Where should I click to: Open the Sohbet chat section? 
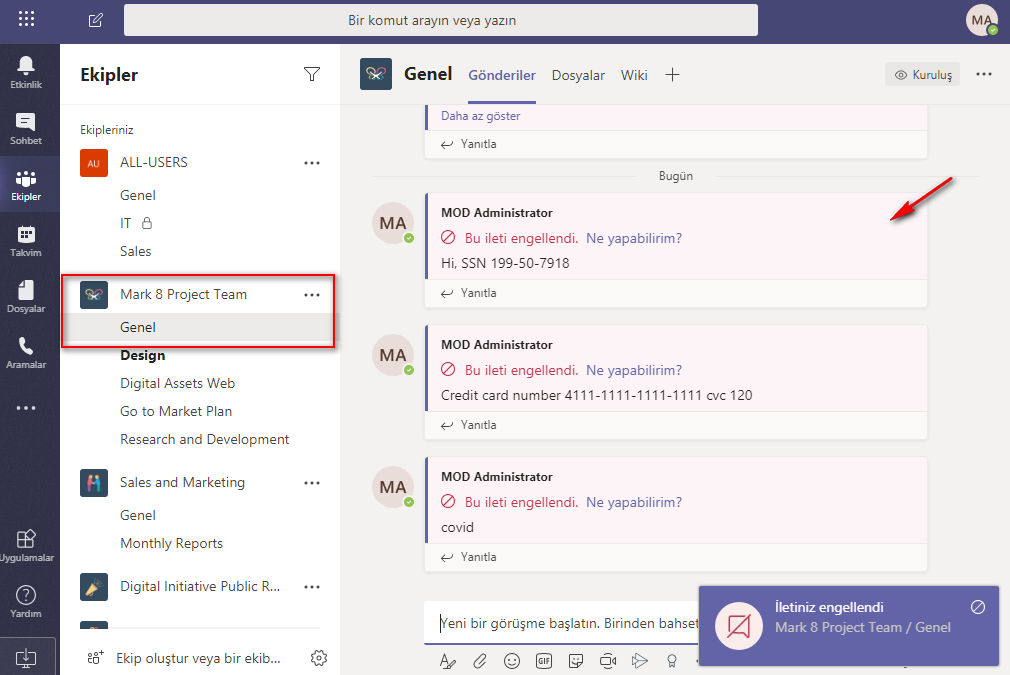point(26,128)
